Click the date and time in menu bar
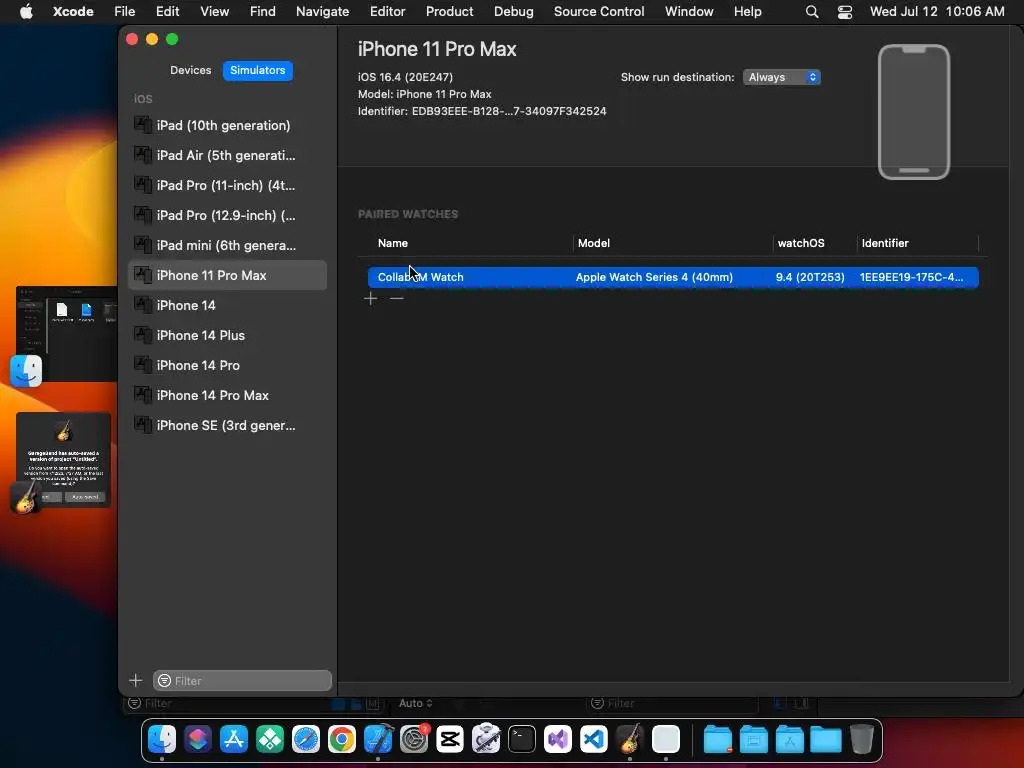 tap(937, 12)
